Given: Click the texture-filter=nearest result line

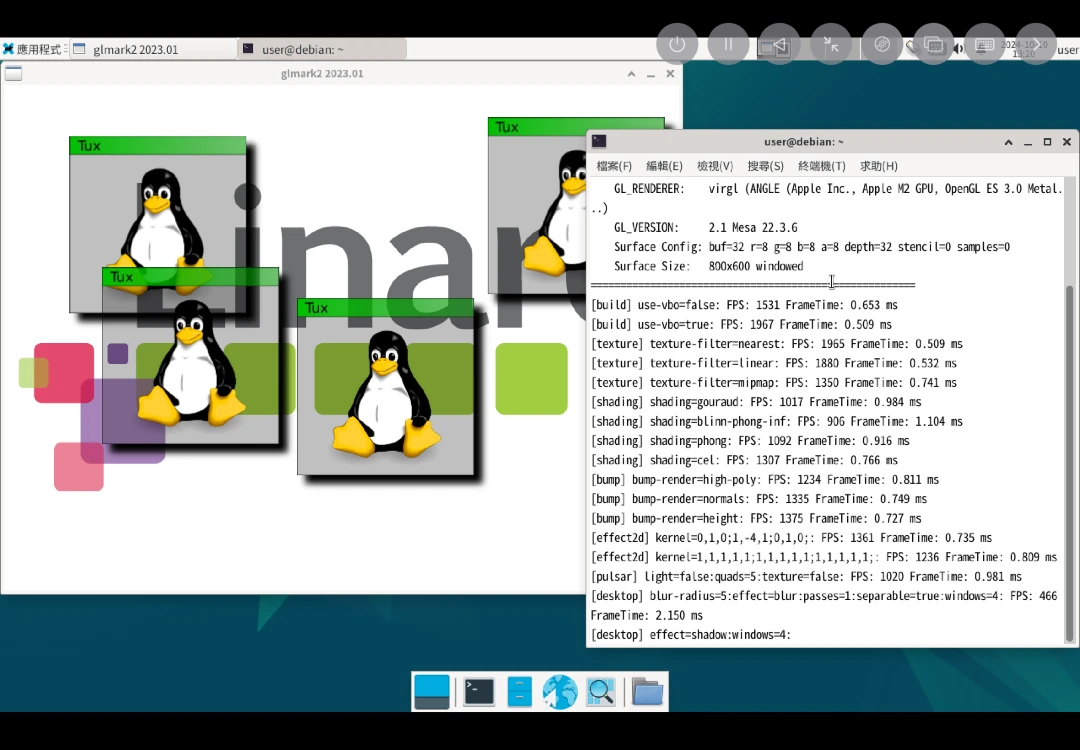Looking at the screenshot, I should click(x=776, y=344).
